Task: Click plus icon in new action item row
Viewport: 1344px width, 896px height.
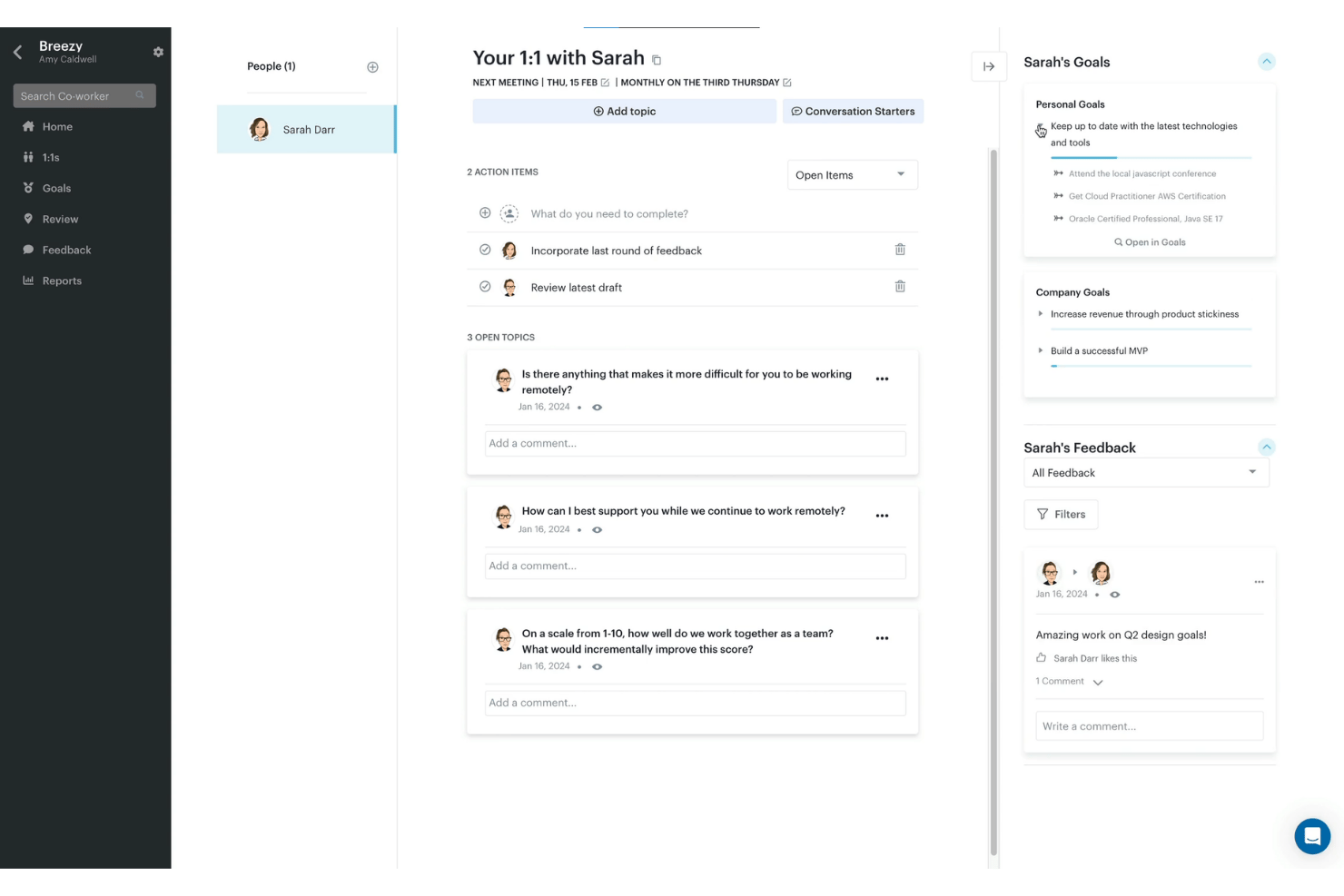Action: point(485,213)
